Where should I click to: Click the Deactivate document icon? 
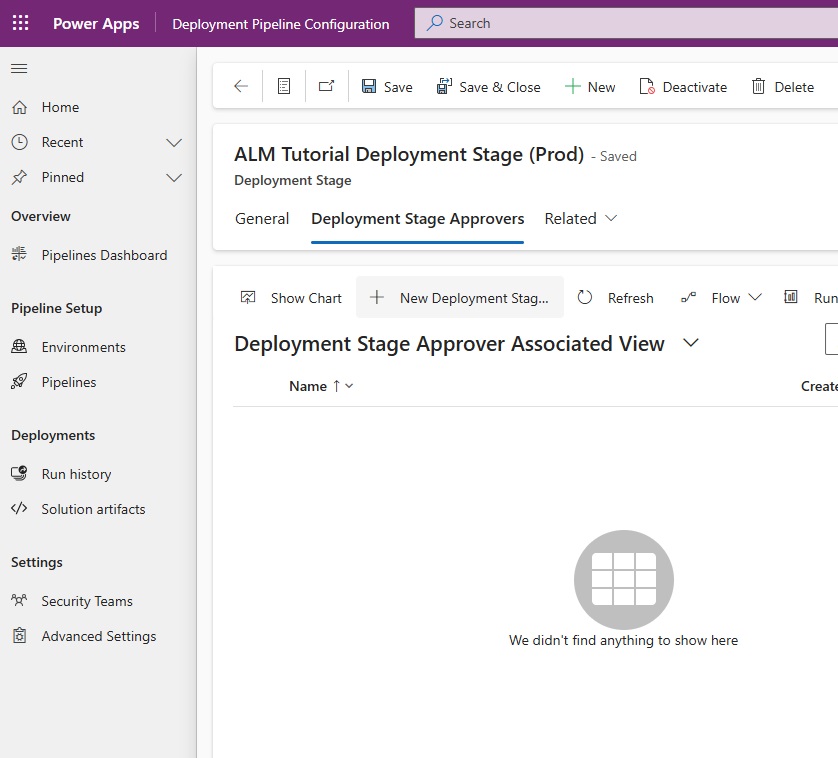(x=647, y=86)
